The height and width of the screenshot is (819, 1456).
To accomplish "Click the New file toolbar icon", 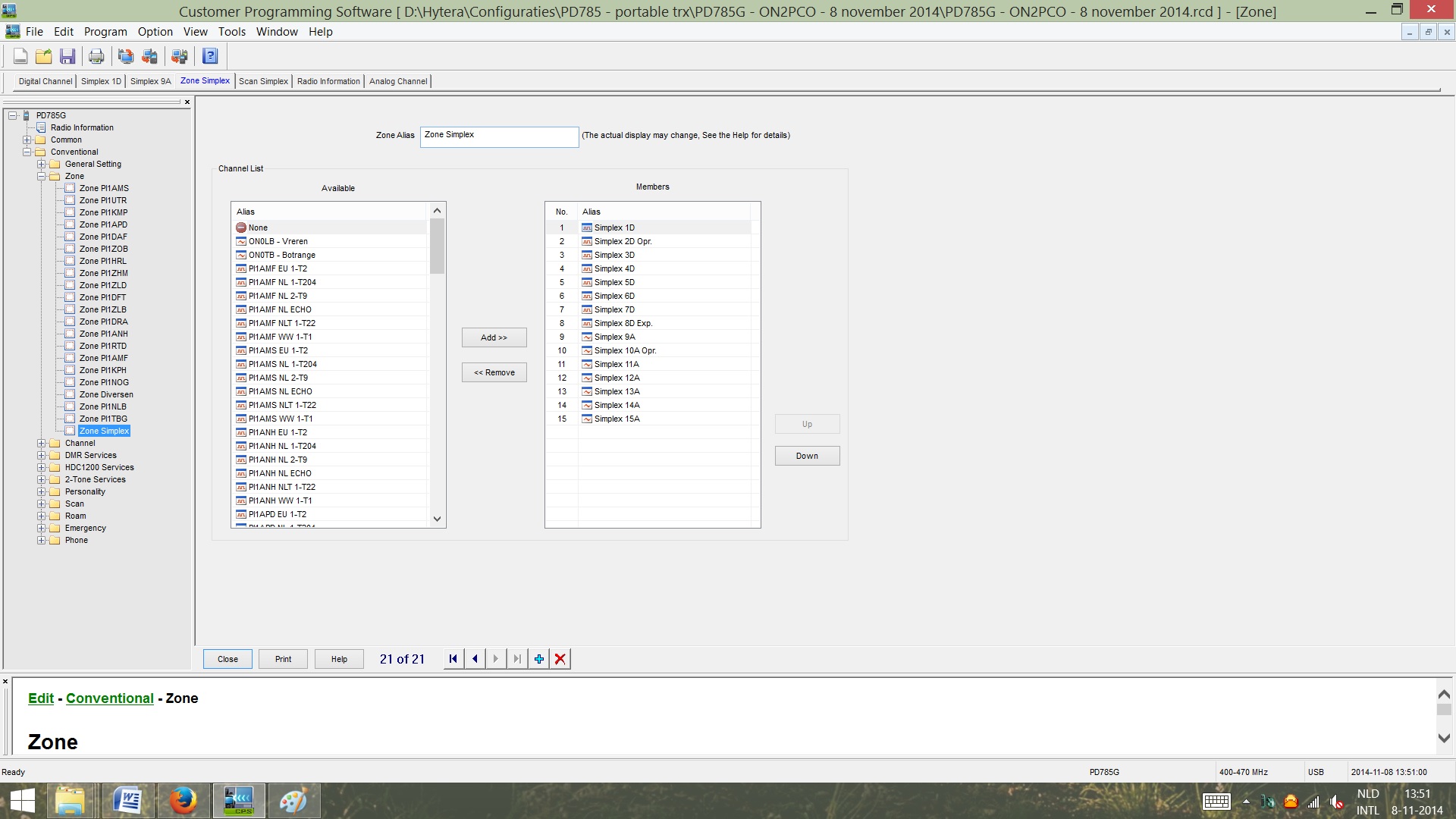I will (20, 56).
